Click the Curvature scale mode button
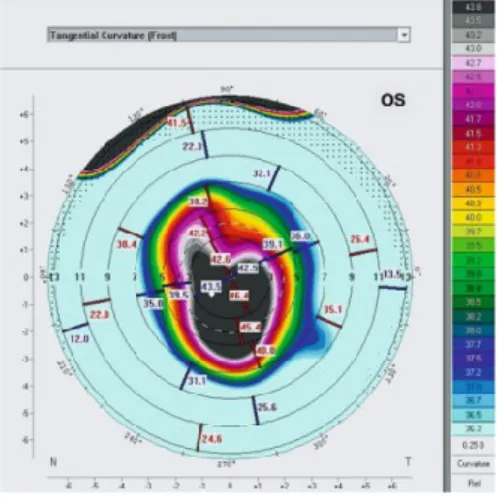 click(473, 464)
